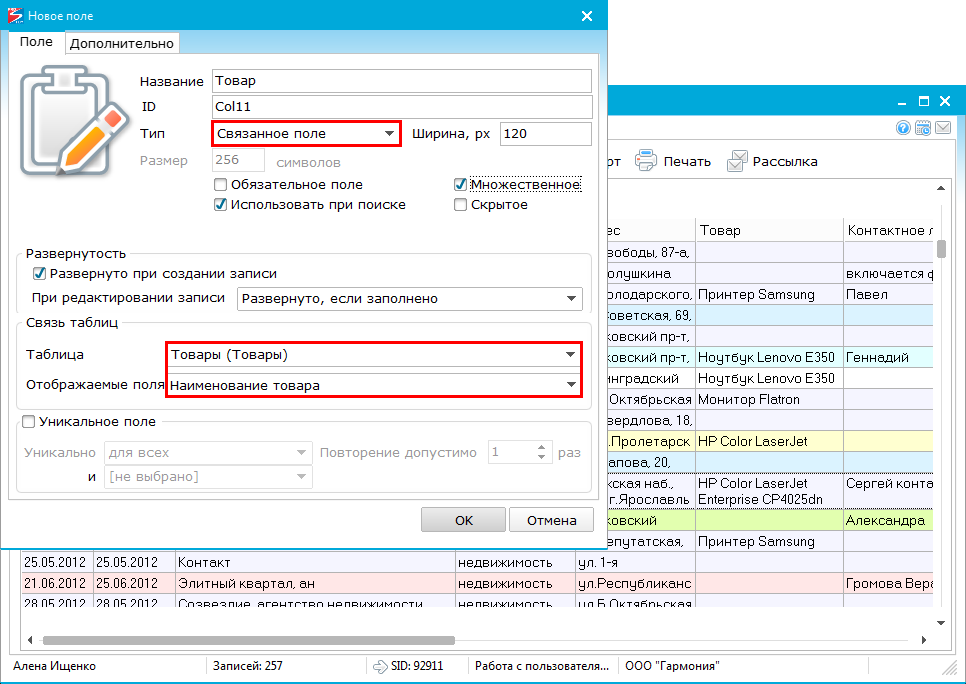Open the '[не выбрано]' dropdown
The width and height of the screenshot is (966, 684).
208,477
